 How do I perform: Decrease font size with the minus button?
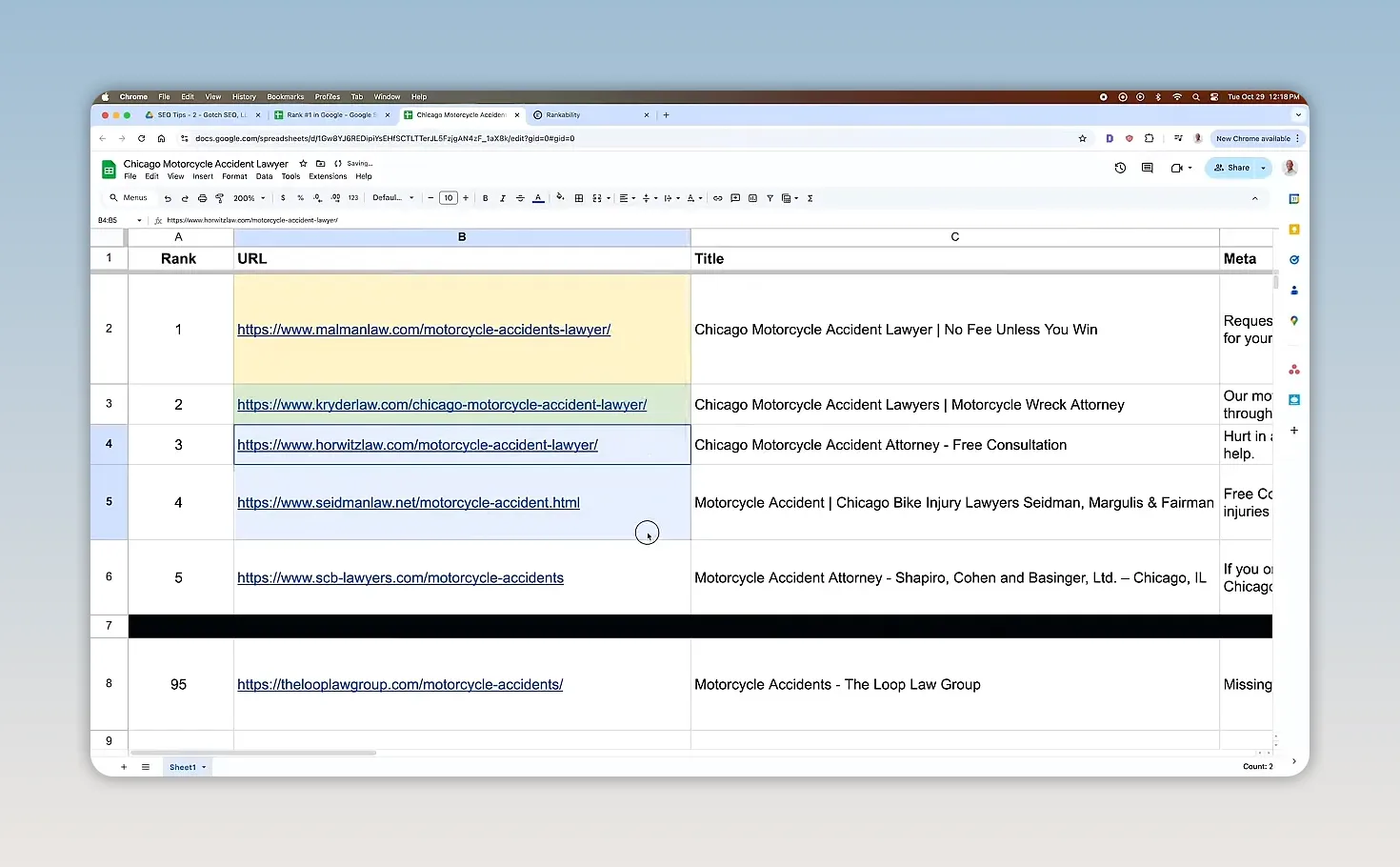pyautogui.click(x=430, y=198)
